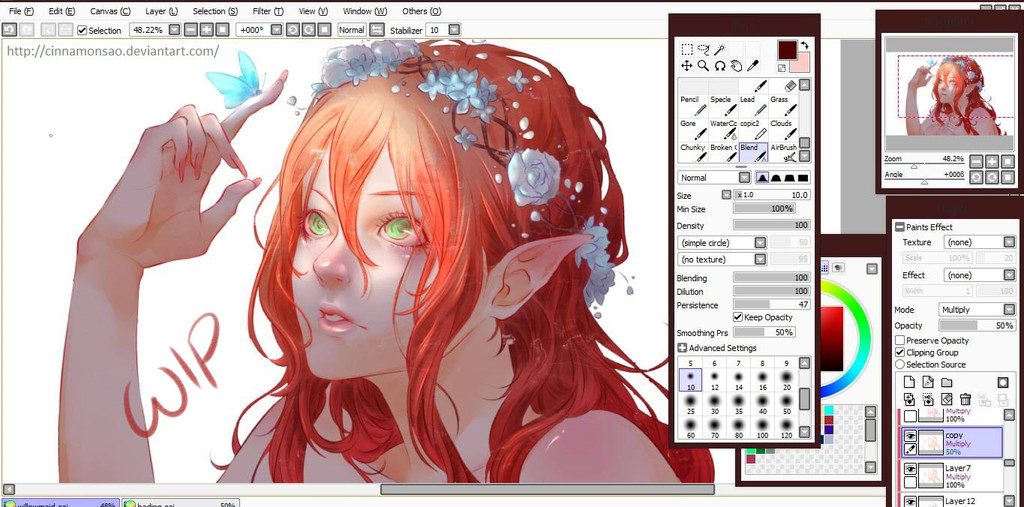The height and width of the screenshot is (507, 1024).
Task: Open the rotation angle +000° dropdown
Action: [x=276, y=29]
